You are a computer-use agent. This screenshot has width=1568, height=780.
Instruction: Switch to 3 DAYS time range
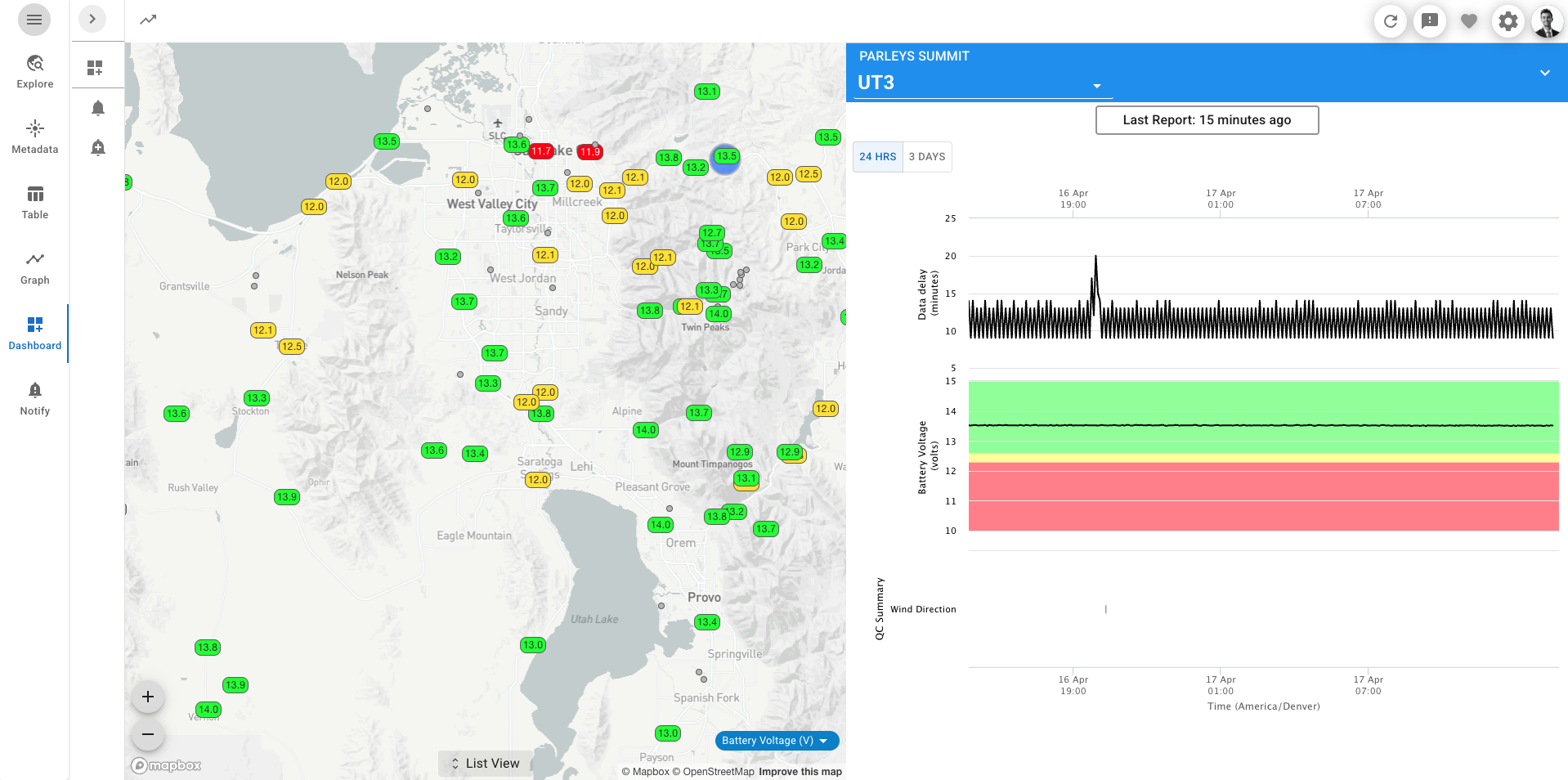pos(926,157)
